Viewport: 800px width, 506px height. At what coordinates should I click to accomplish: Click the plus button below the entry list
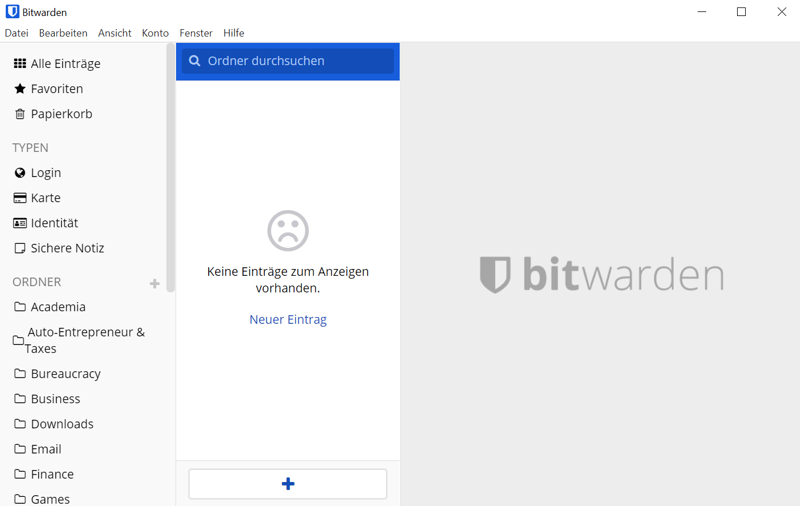click(x=288, y=484)
